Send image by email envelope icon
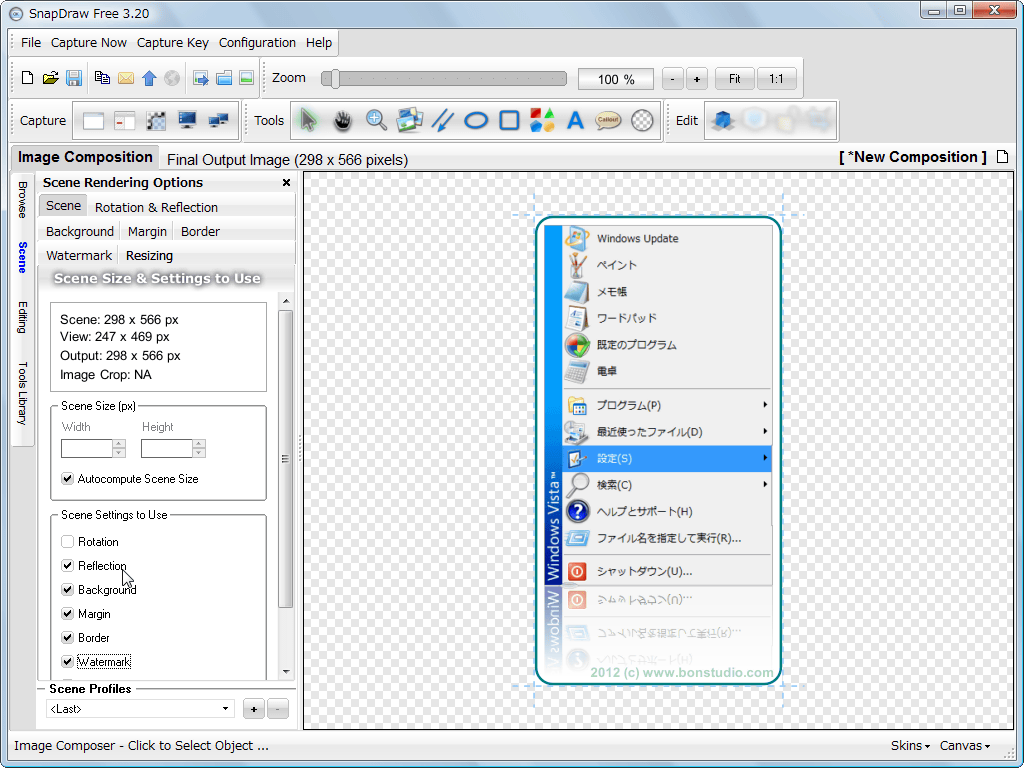 click(125, 78)
